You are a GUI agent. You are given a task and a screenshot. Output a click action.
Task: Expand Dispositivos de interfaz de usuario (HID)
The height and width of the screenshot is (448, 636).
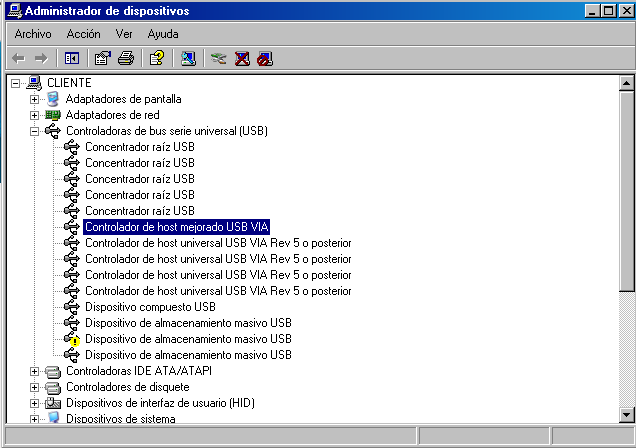(34, 403)
